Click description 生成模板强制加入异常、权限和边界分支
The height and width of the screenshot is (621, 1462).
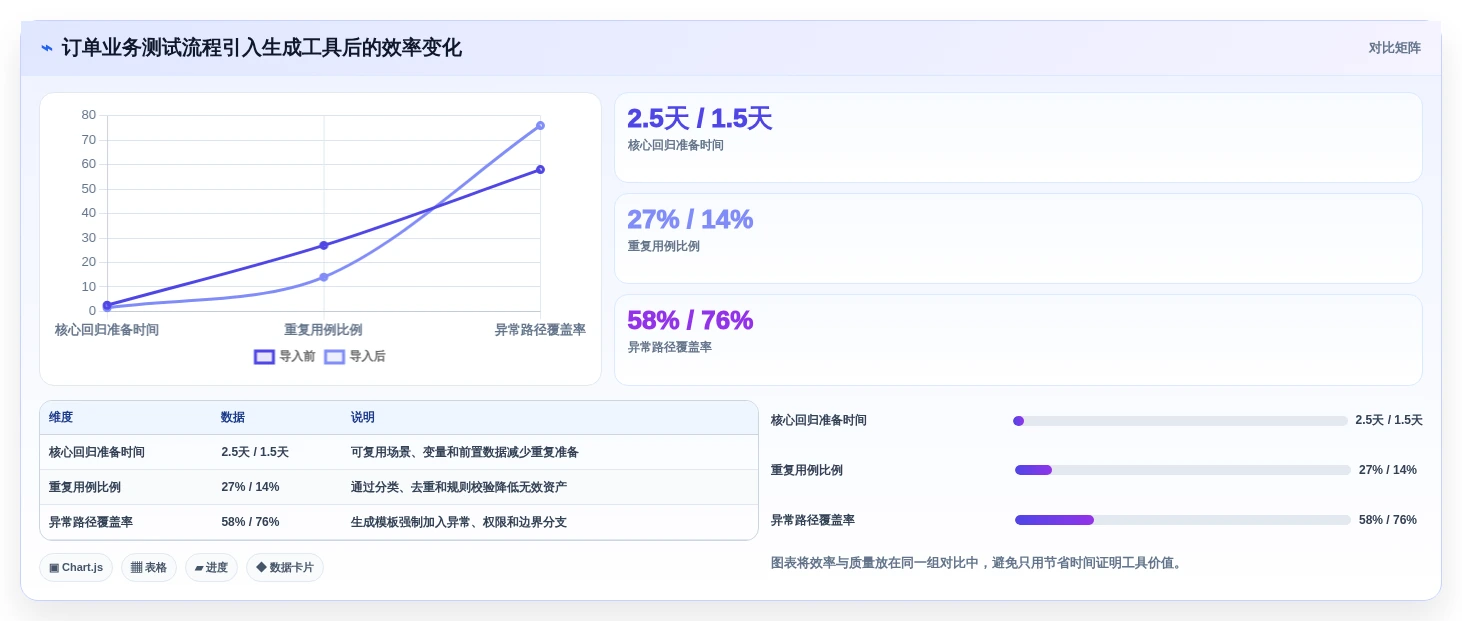pyautogui.click(x=459, y=523)
